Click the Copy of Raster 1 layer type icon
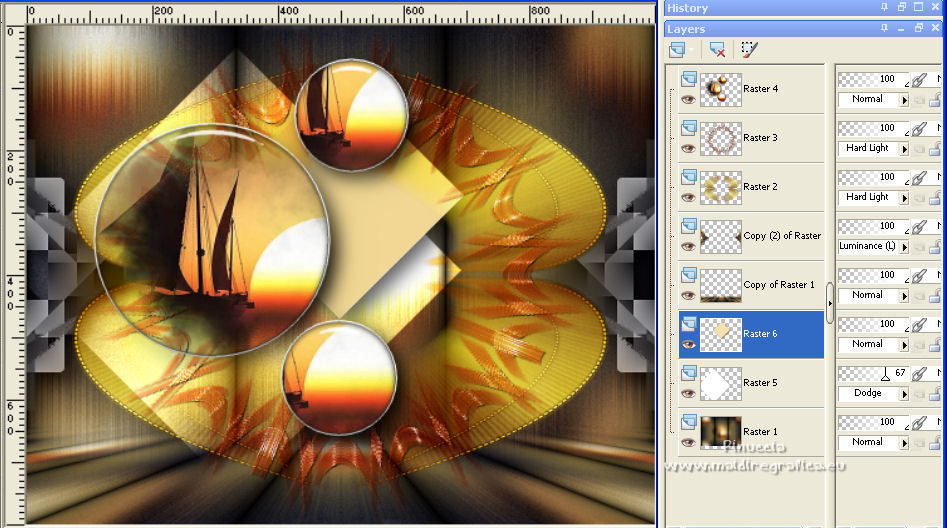The width and height of the screenshot is (947, 528). click(689, 275)
